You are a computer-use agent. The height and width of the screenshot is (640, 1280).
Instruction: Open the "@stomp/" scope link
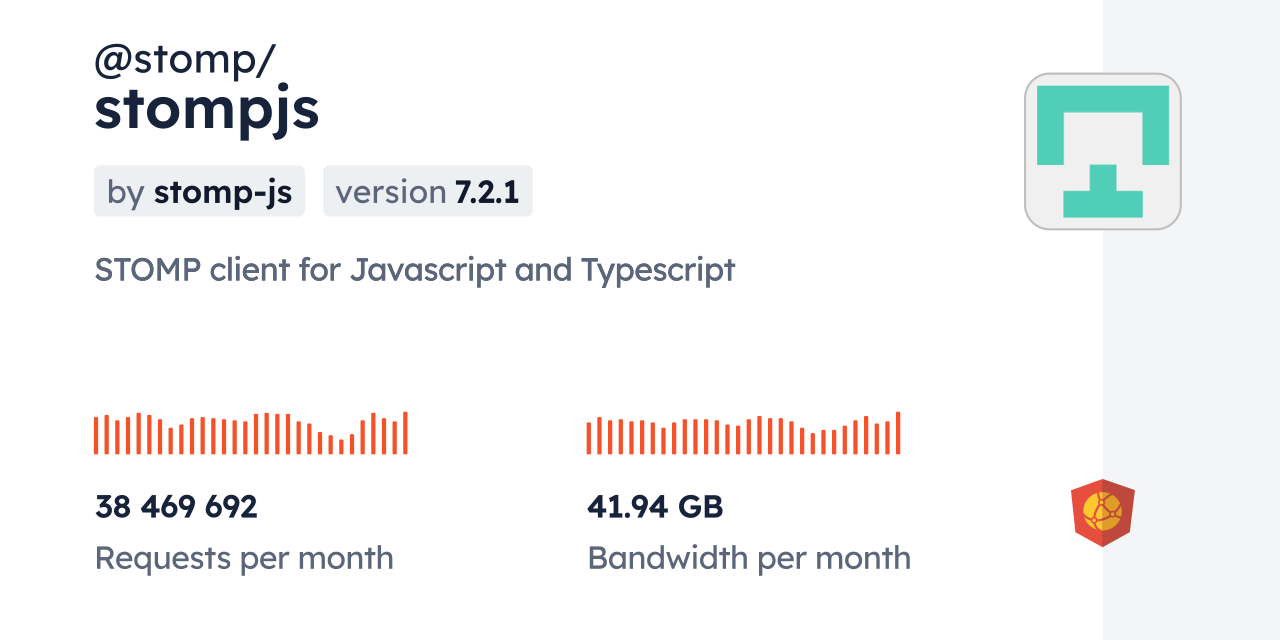(x=184, y=61)
